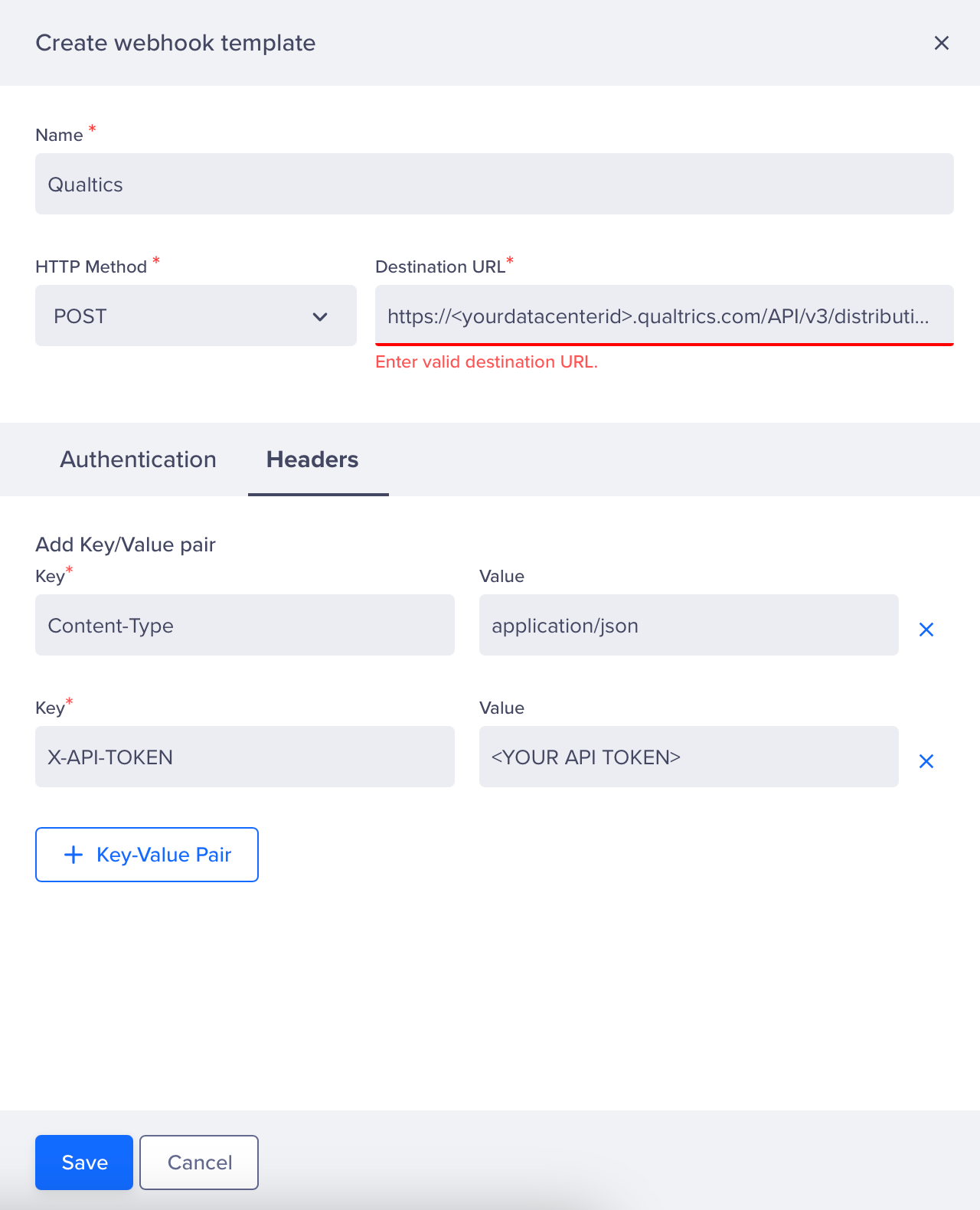Add a new Key-Value Pair

point(147,855)
